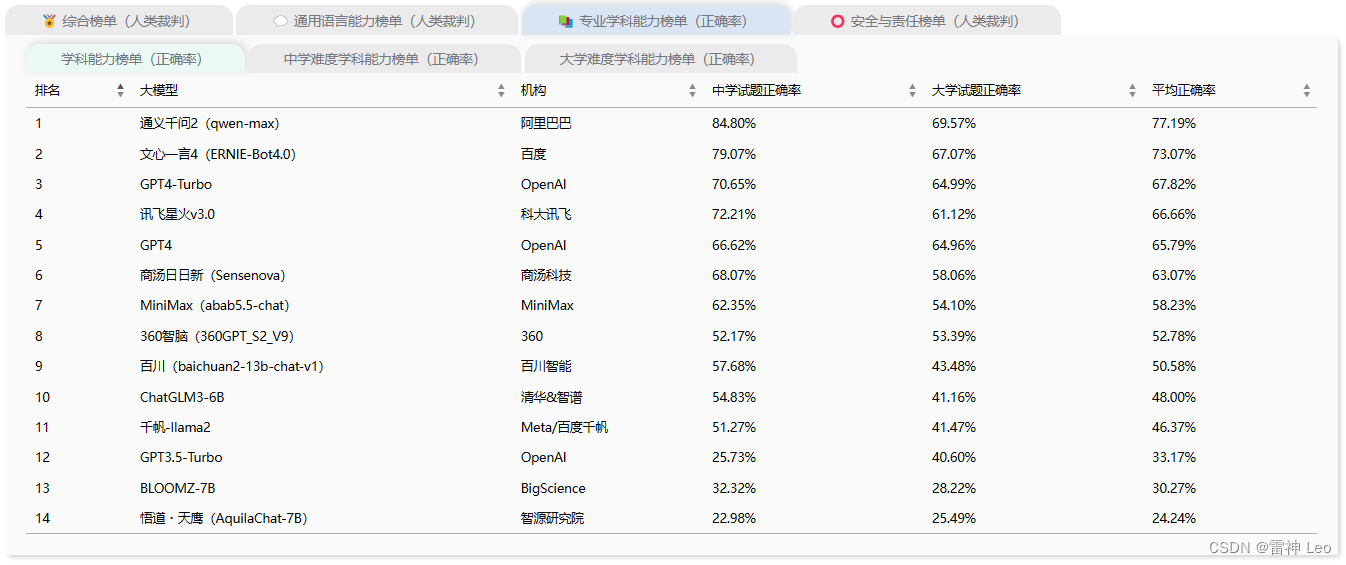
Task: Click MiniMax（abab5.5-chat）model name
Action: (x=215, y=305)
